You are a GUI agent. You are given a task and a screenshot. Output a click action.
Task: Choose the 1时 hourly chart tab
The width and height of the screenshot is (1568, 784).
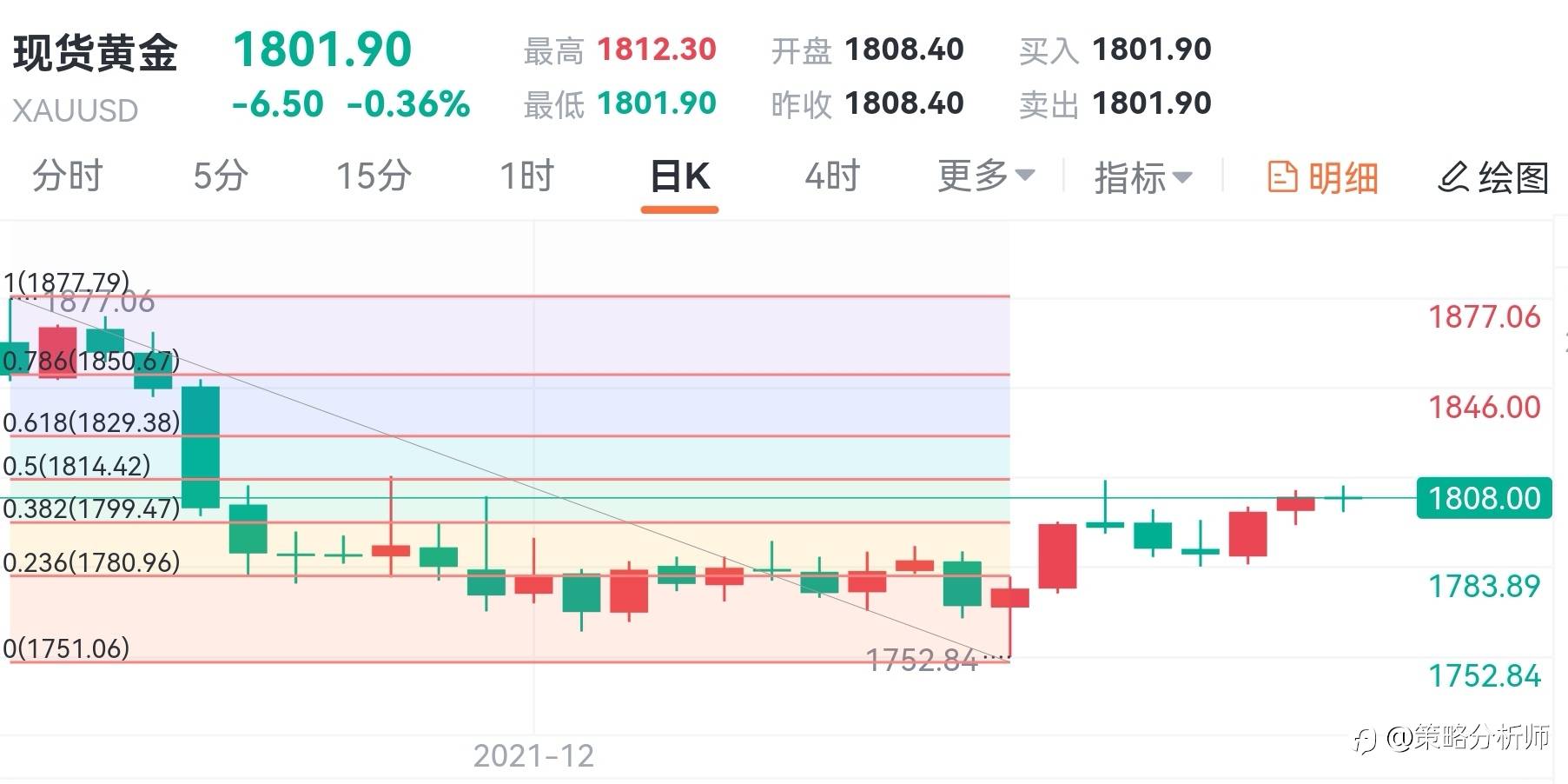tap(526, 176)
